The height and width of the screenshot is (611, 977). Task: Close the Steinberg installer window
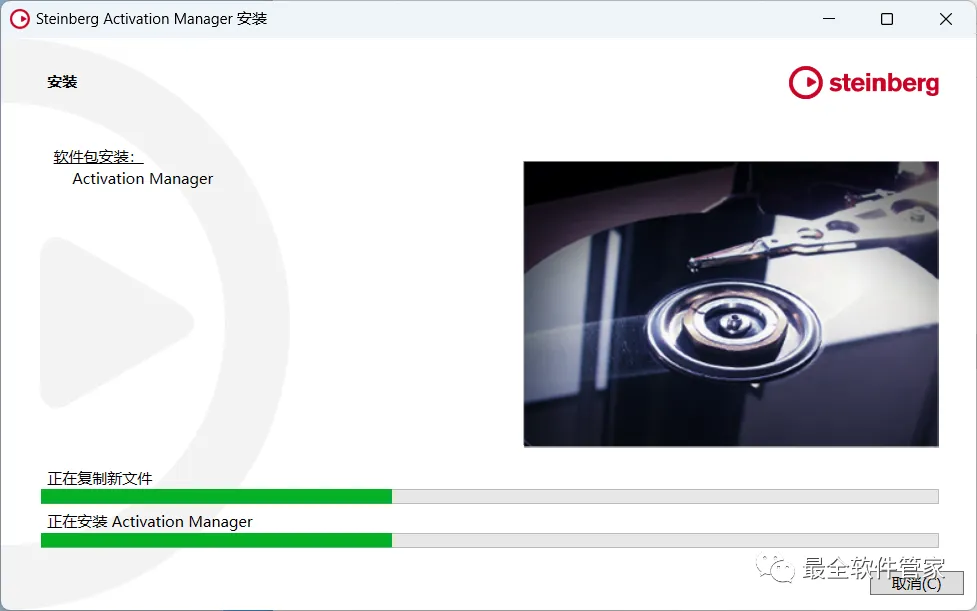945,19
